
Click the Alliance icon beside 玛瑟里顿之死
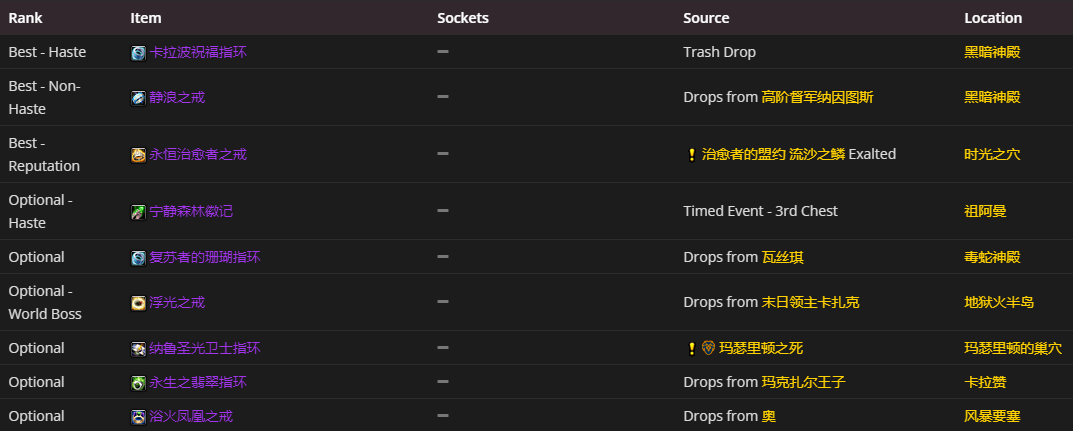(709, 348)
